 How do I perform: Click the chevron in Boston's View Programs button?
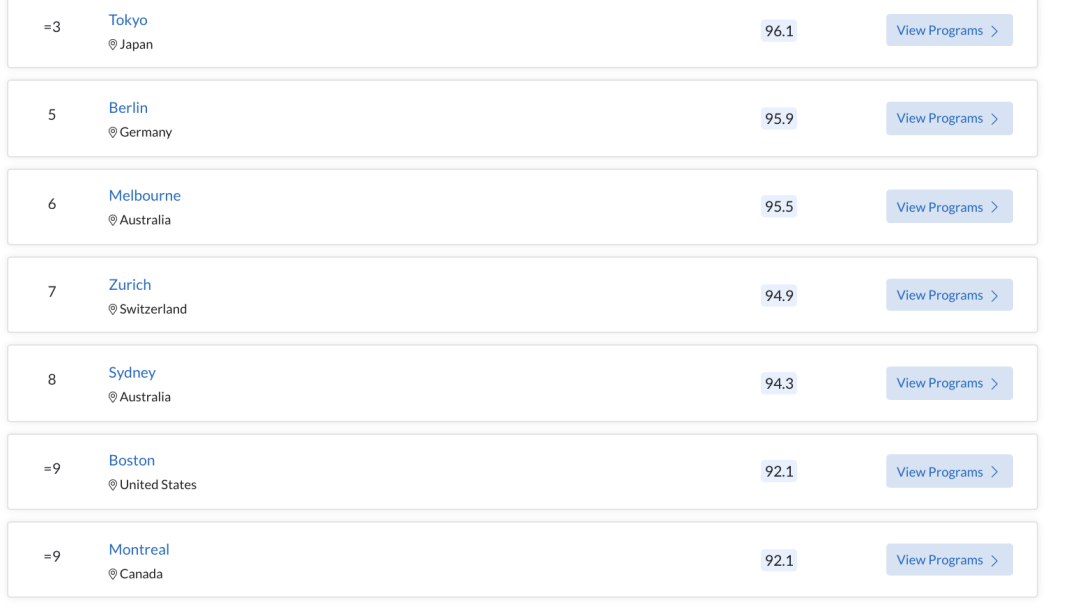click(995, 472)
